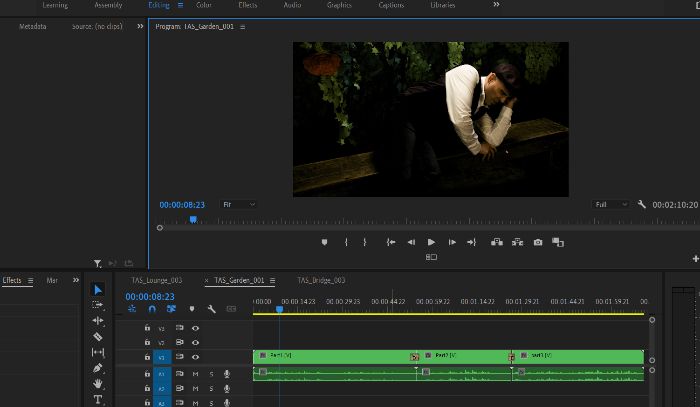Click the Go to In button
The image size is (700, 407).
click(x=391, y=242)
